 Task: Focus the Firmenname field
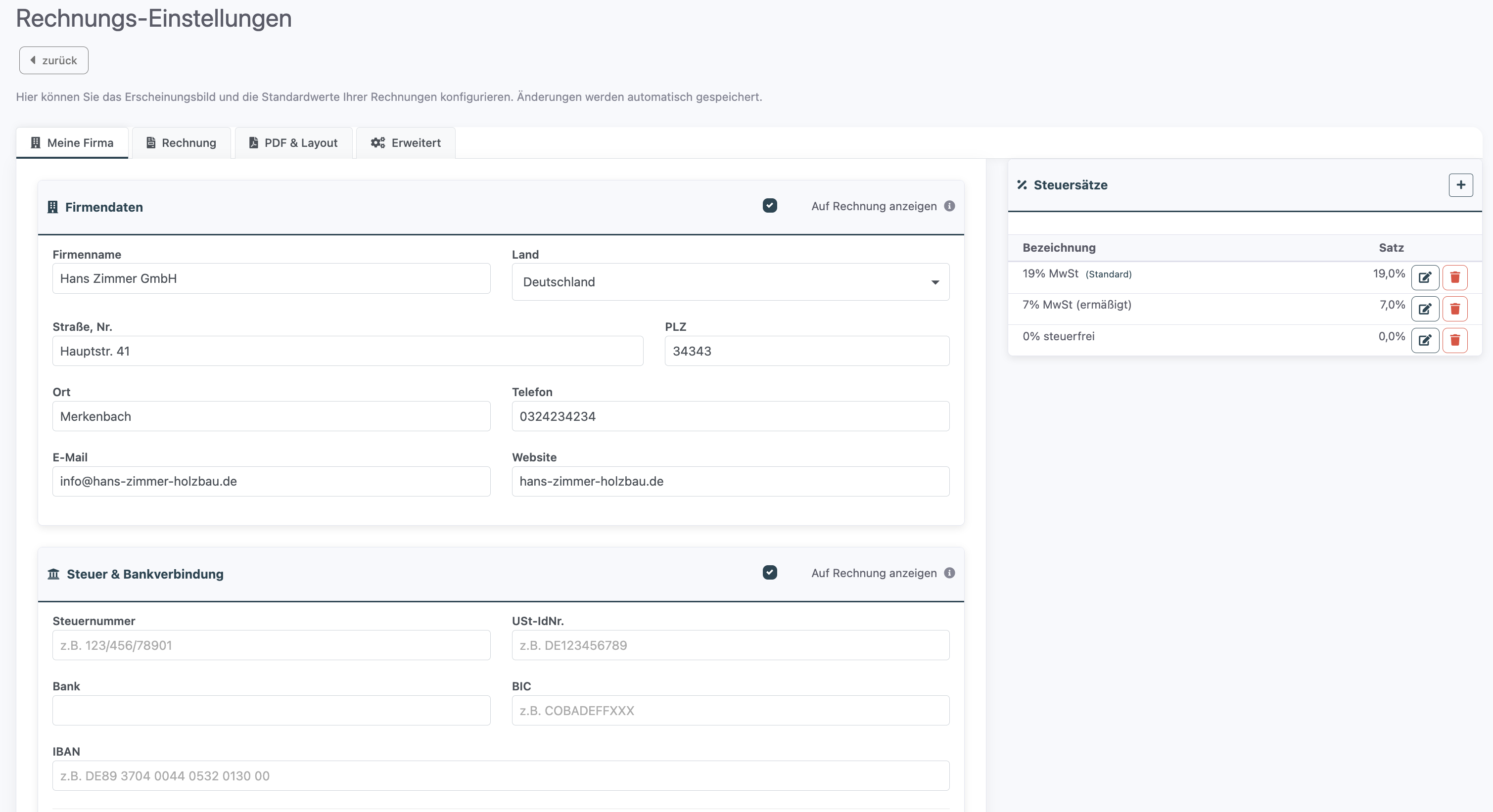click(x=271, y=278)
